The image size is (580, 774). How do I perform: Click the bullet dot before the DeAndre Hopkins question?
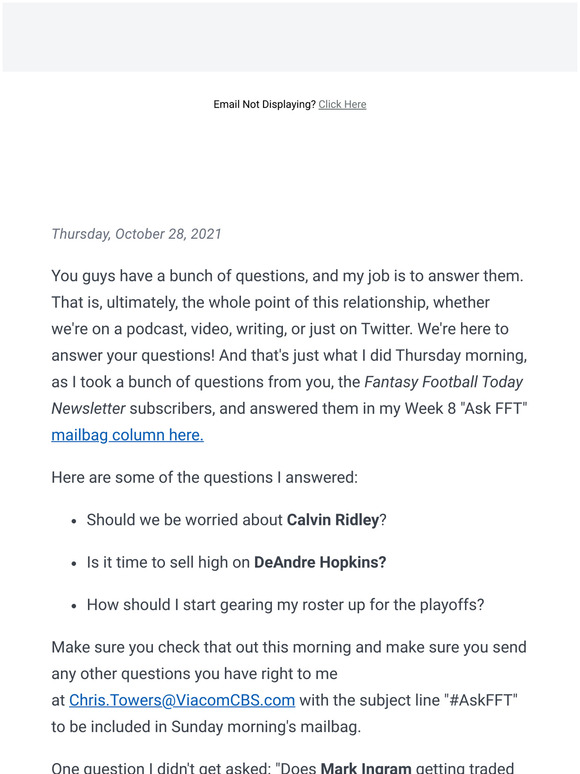coord(74,563)
